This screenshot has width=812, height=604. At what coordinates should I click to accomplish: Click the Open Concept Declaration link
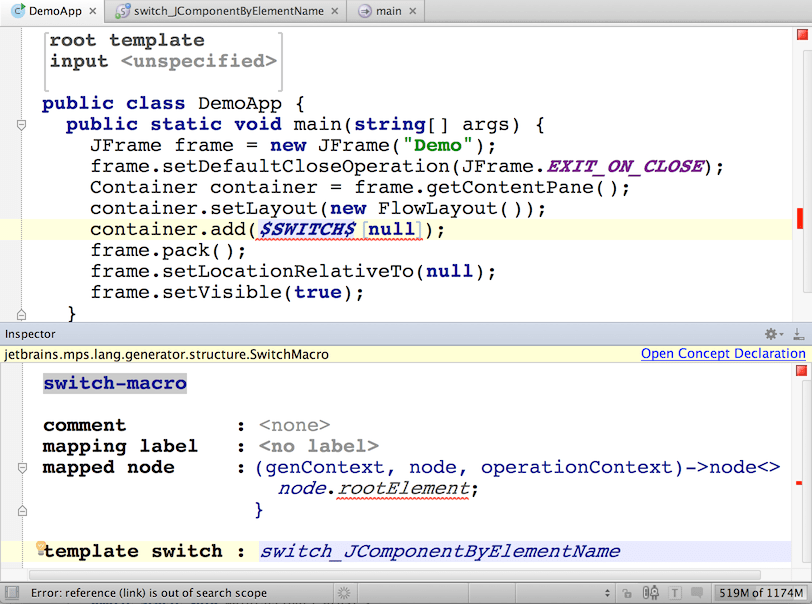pos(722,354)
